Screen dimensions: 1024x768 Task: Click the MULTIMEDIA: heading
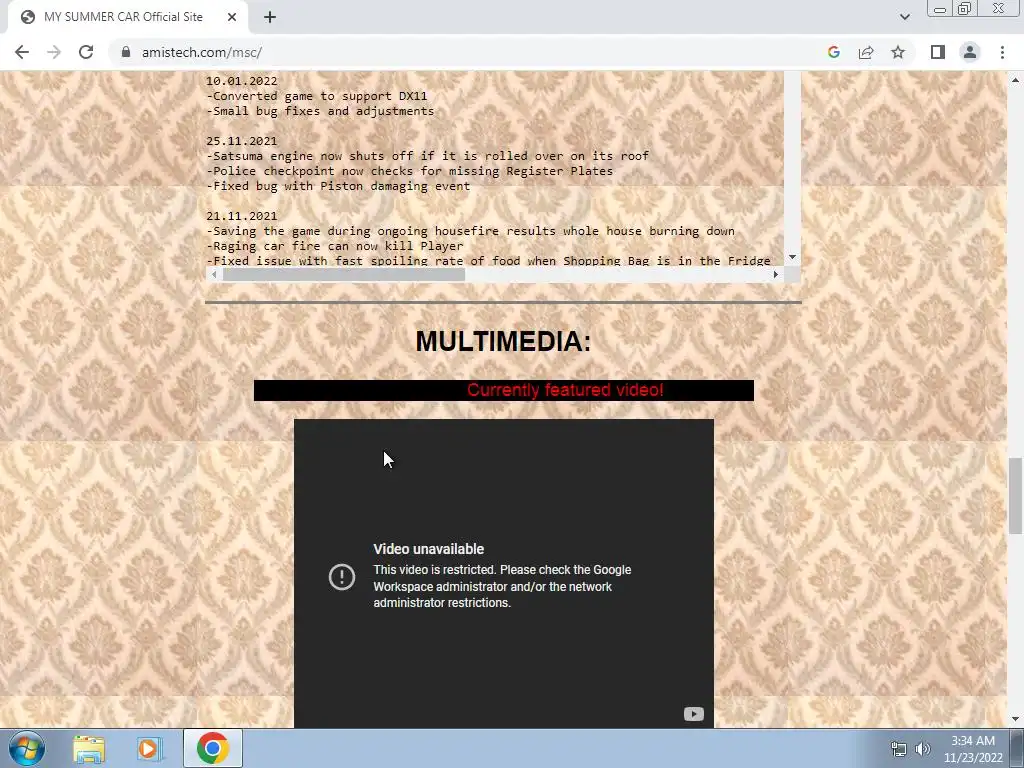click(503, 342)
